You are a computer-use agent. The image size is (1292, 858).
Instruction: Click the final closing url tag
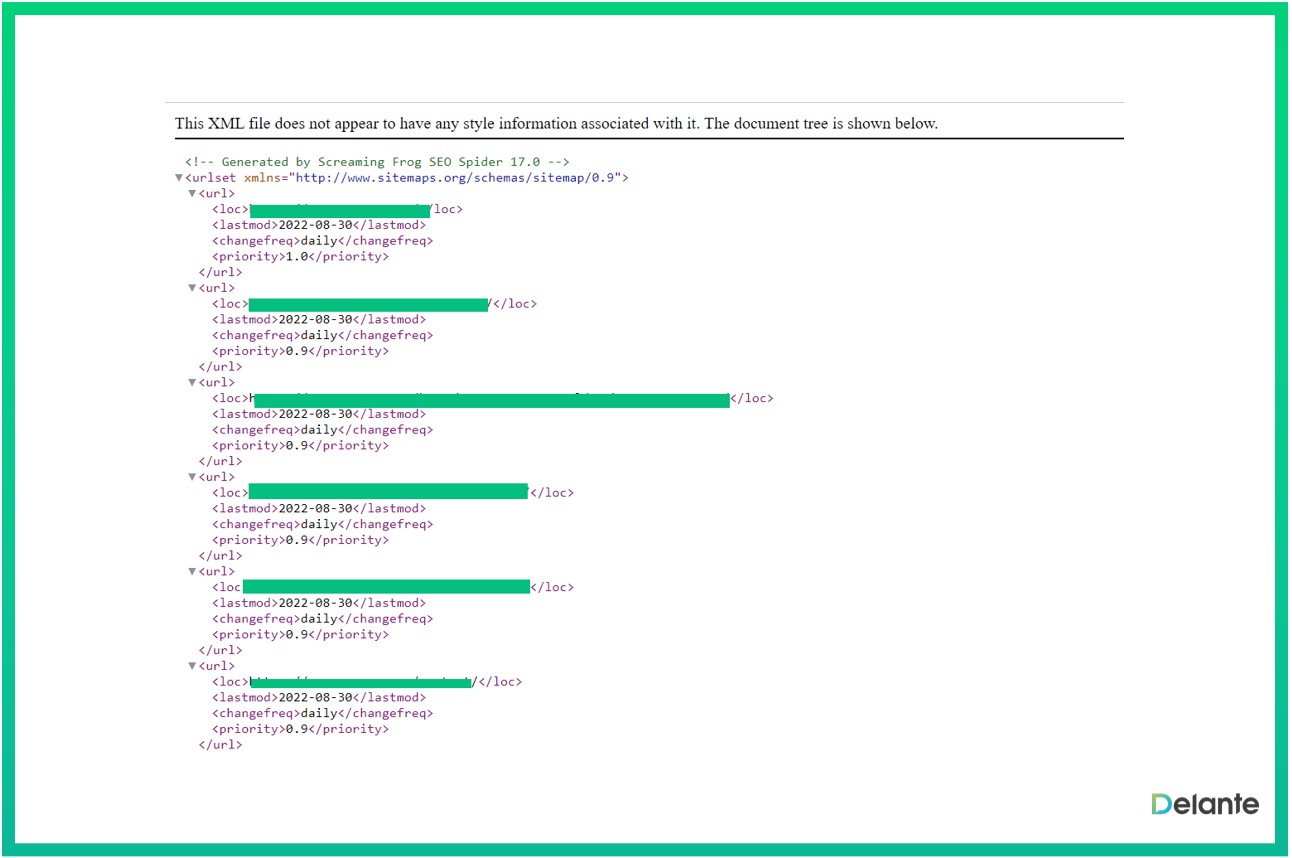(220, 745)
